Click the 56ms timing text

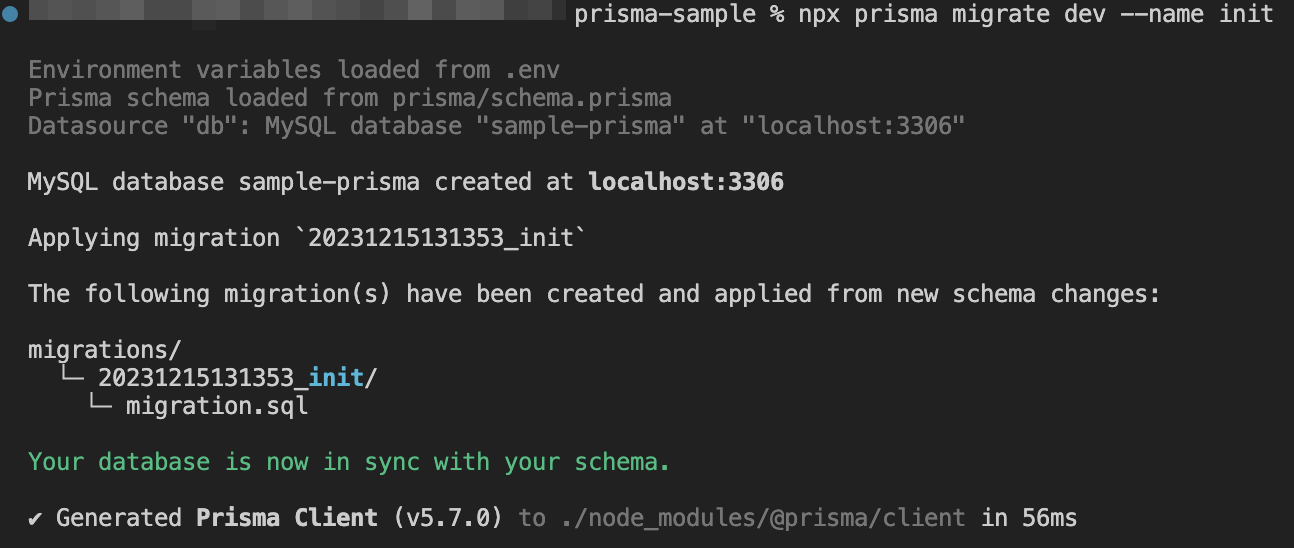point(1050,518)
